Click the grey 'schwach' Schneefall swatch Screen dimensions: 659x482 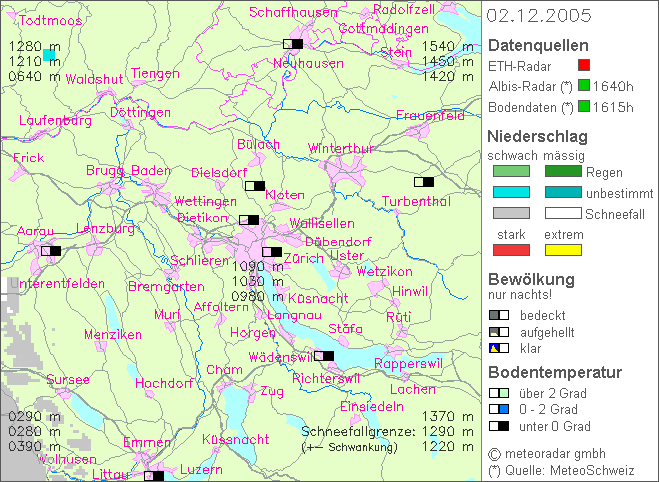(x=511, y=213)
